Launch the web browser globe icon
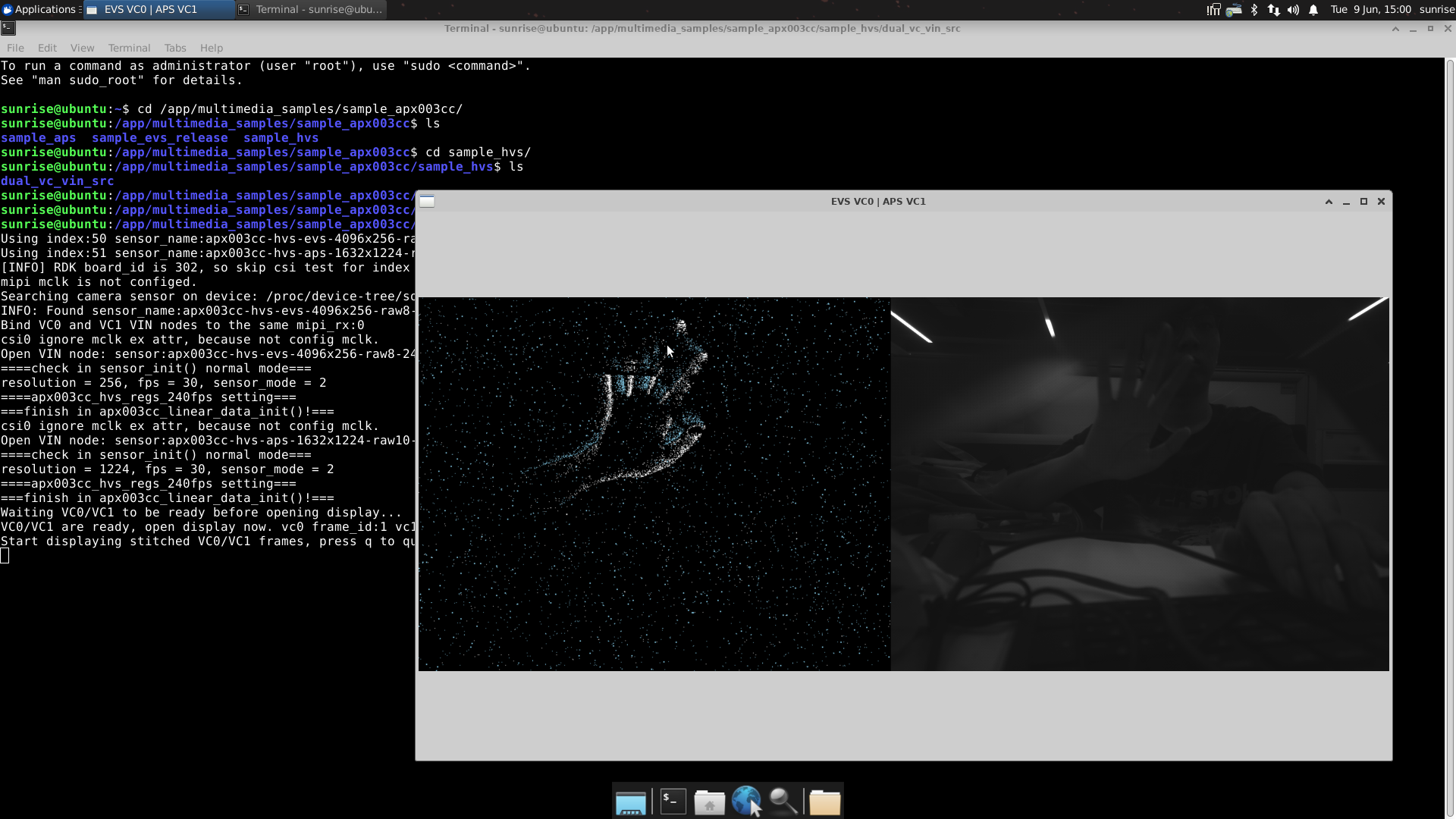Viewport: 1456px width, 819px height. point(746,801)
